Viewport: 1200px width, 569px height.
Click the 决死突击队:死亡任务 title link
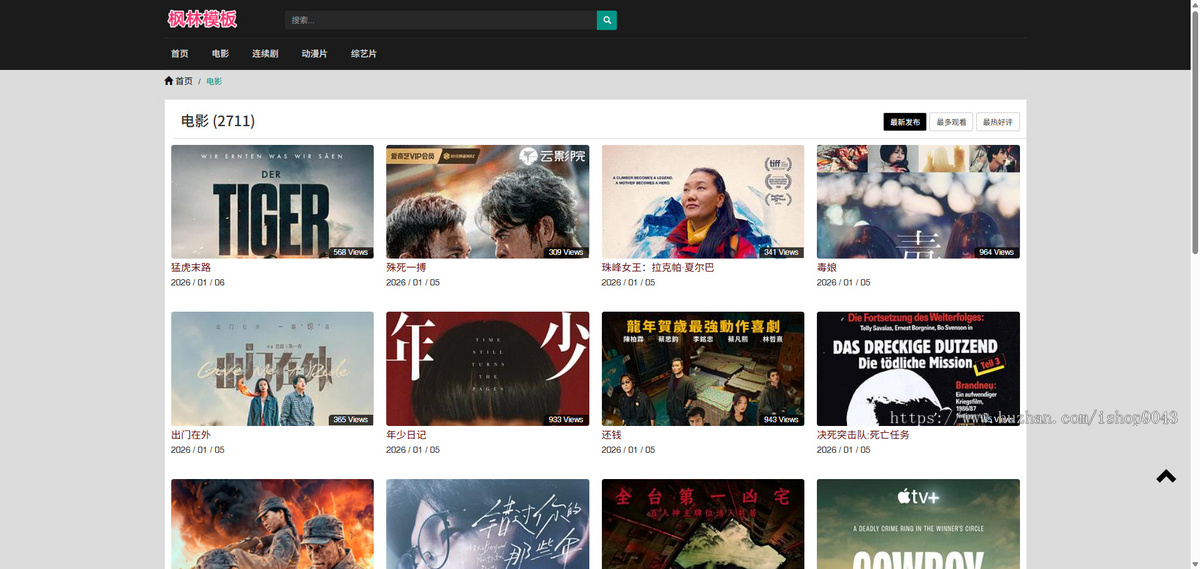(863, 435)
